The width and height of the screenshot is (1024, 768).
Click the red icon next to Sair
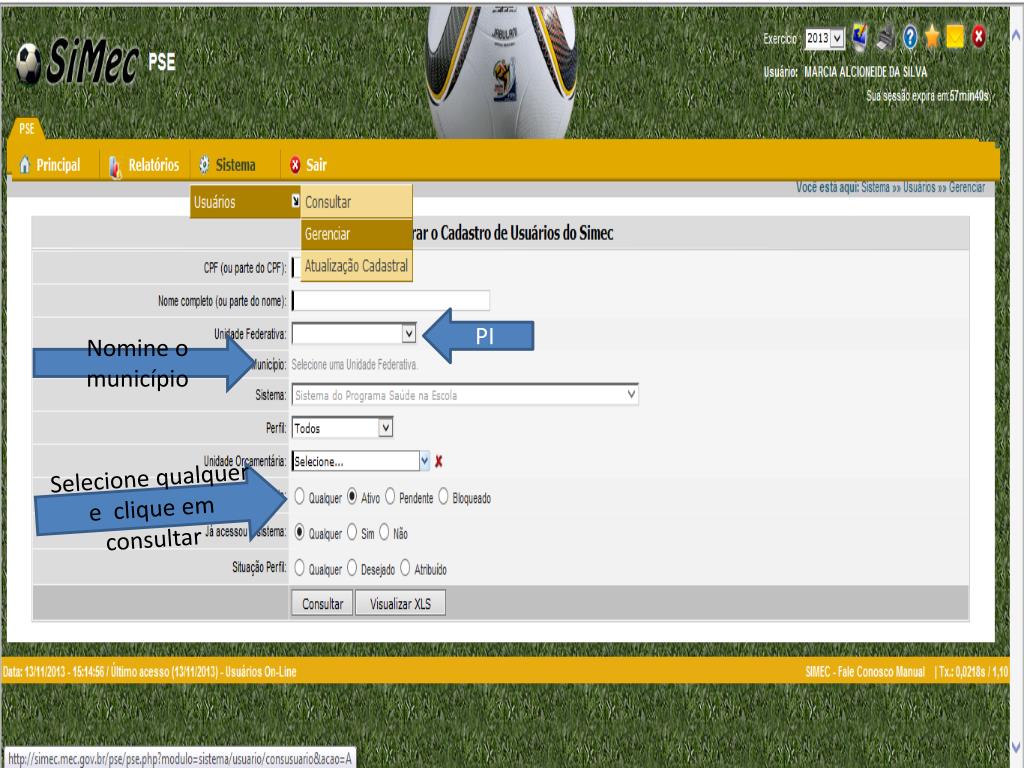tap(295, 165)
